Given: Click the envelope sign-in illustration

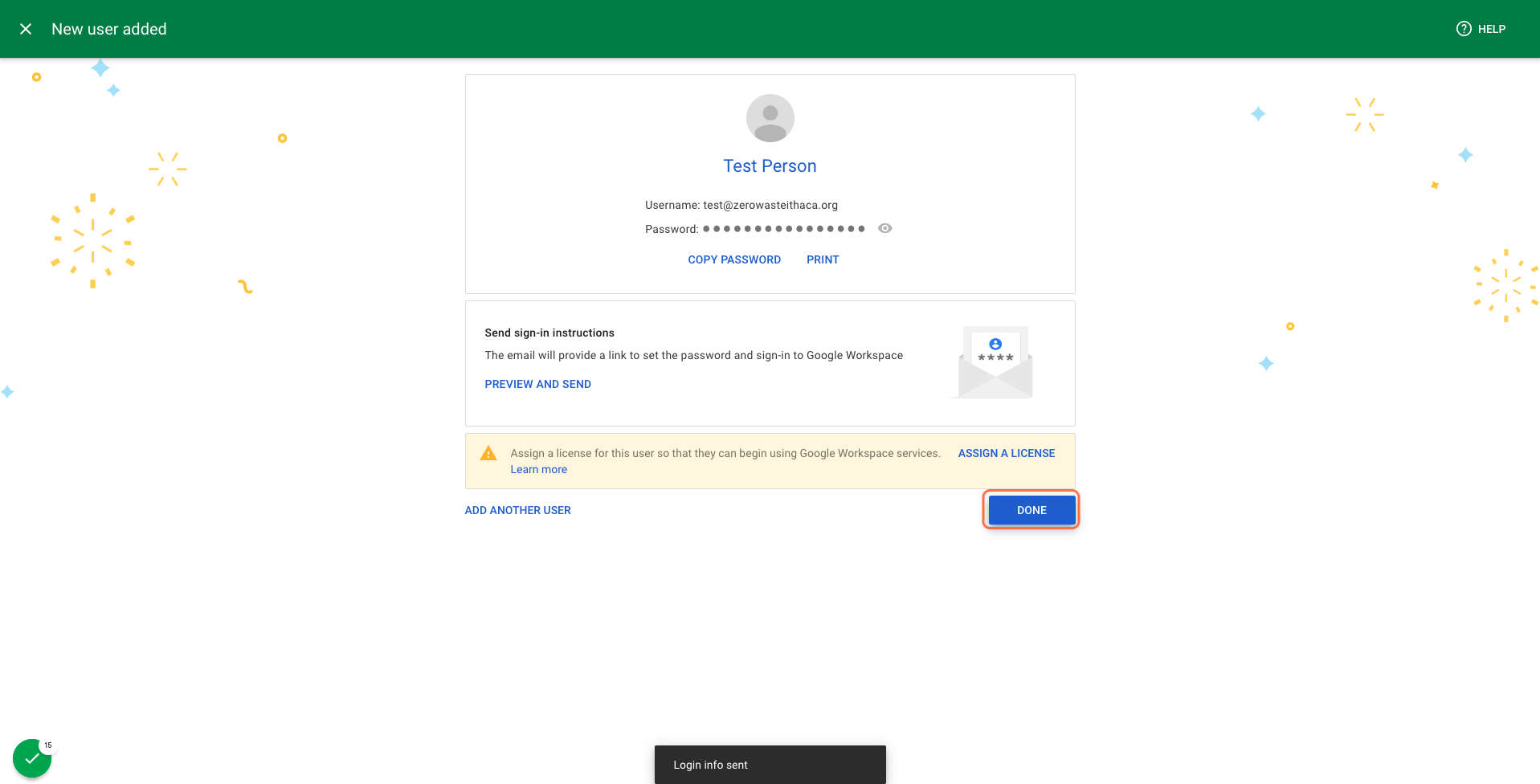Looking at the screenshot, I should pyautogui.click(x=995, y=361).
